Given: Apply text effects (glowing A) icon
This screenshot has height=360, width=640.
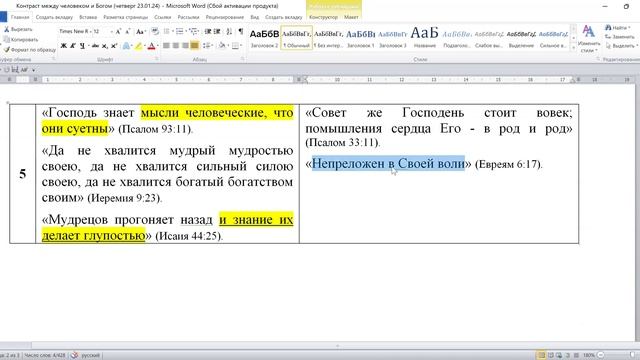Looking at the screenshot, I should pos(127,46).
